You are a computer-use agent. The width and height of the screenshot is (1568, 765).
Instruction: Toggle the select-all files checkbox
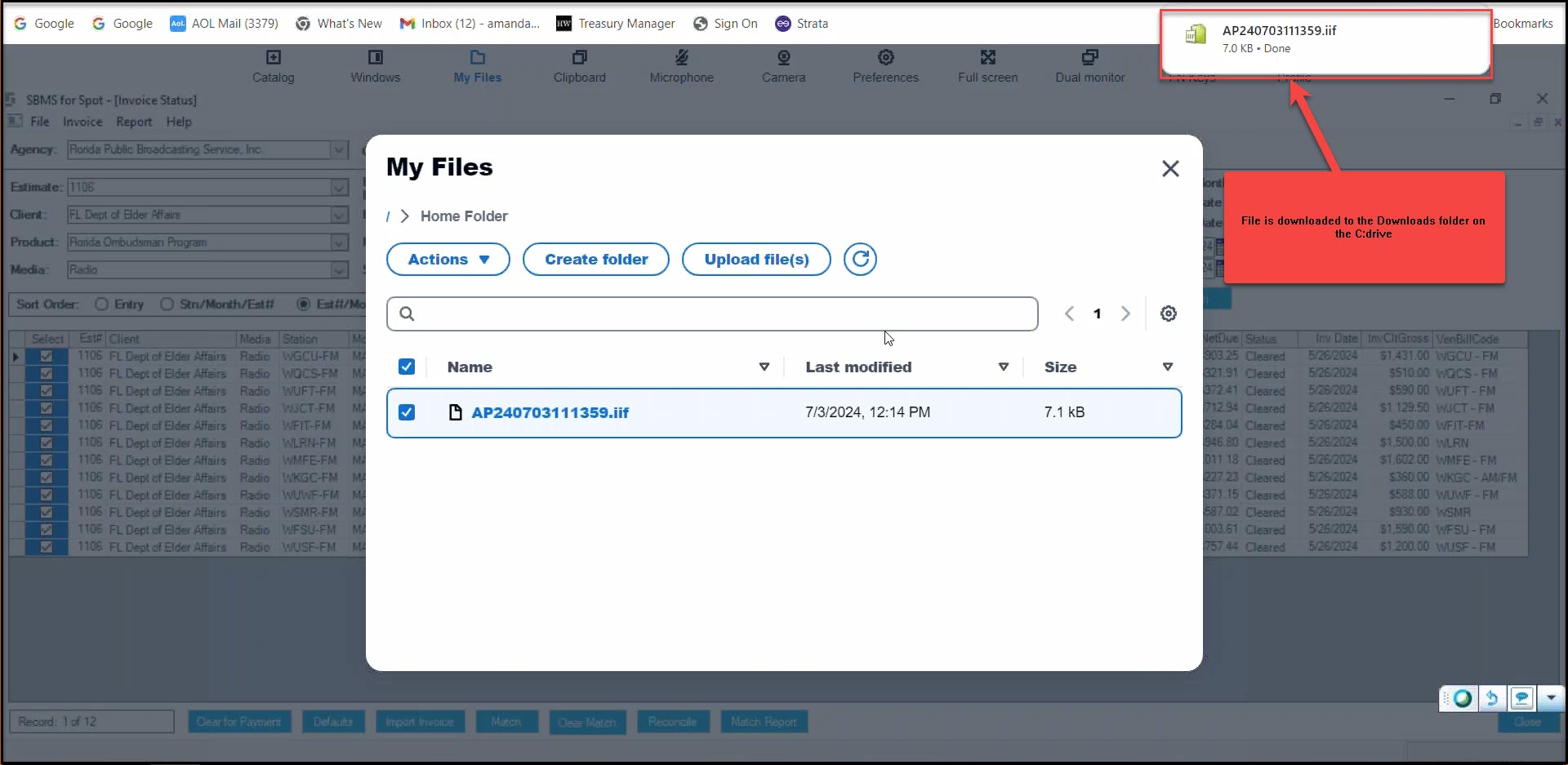click(407, 367)
